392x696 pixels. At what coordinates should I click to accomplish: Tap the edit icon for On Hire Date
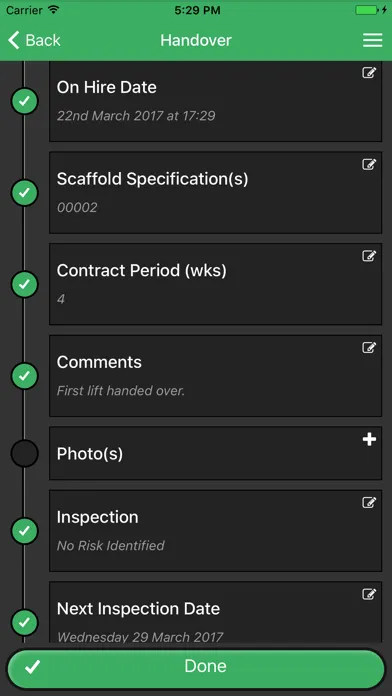[369, 72]
